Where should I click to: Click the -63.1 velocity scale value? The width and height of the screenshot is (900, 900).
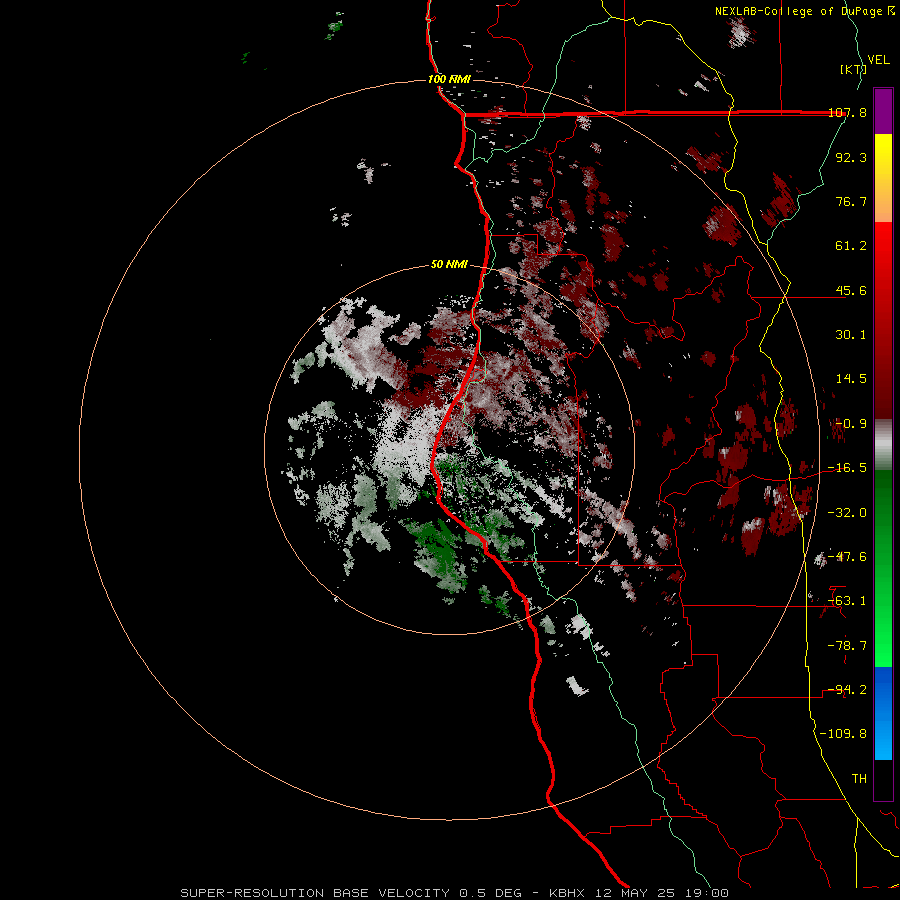pyautogui.click(x=847, y=601)
